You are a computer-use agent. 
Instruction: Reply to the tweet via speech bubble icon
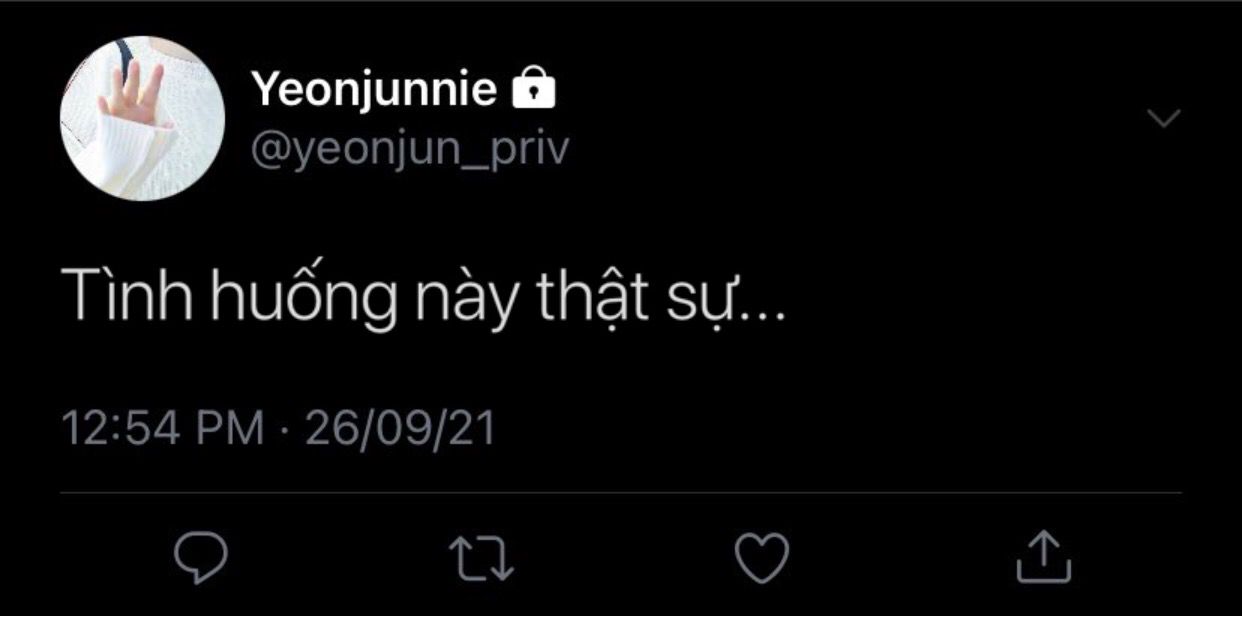pos(201,558)
